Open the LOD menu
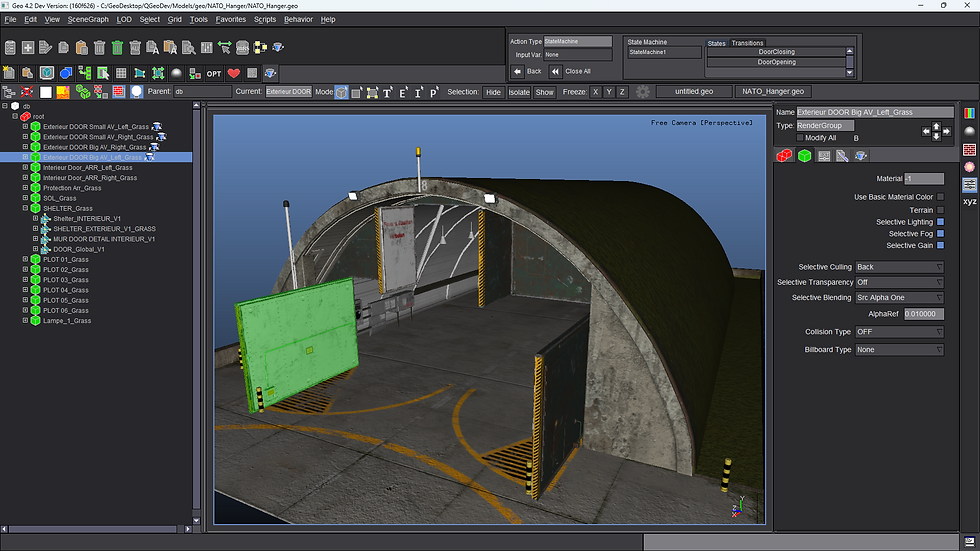980x551 pixels. coord(124,19)
